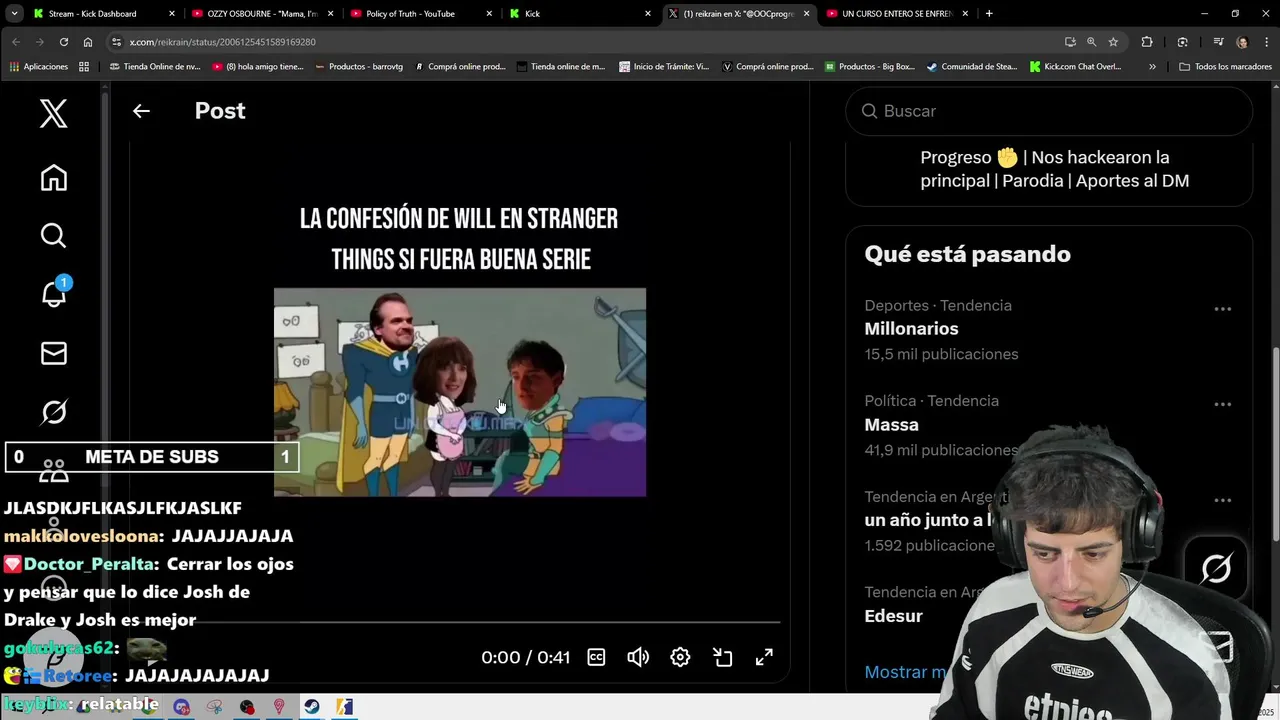Open more options for Massa trend
Image resolution: width=1280 pixels, height=720 pixels.
click(1222, 405)
